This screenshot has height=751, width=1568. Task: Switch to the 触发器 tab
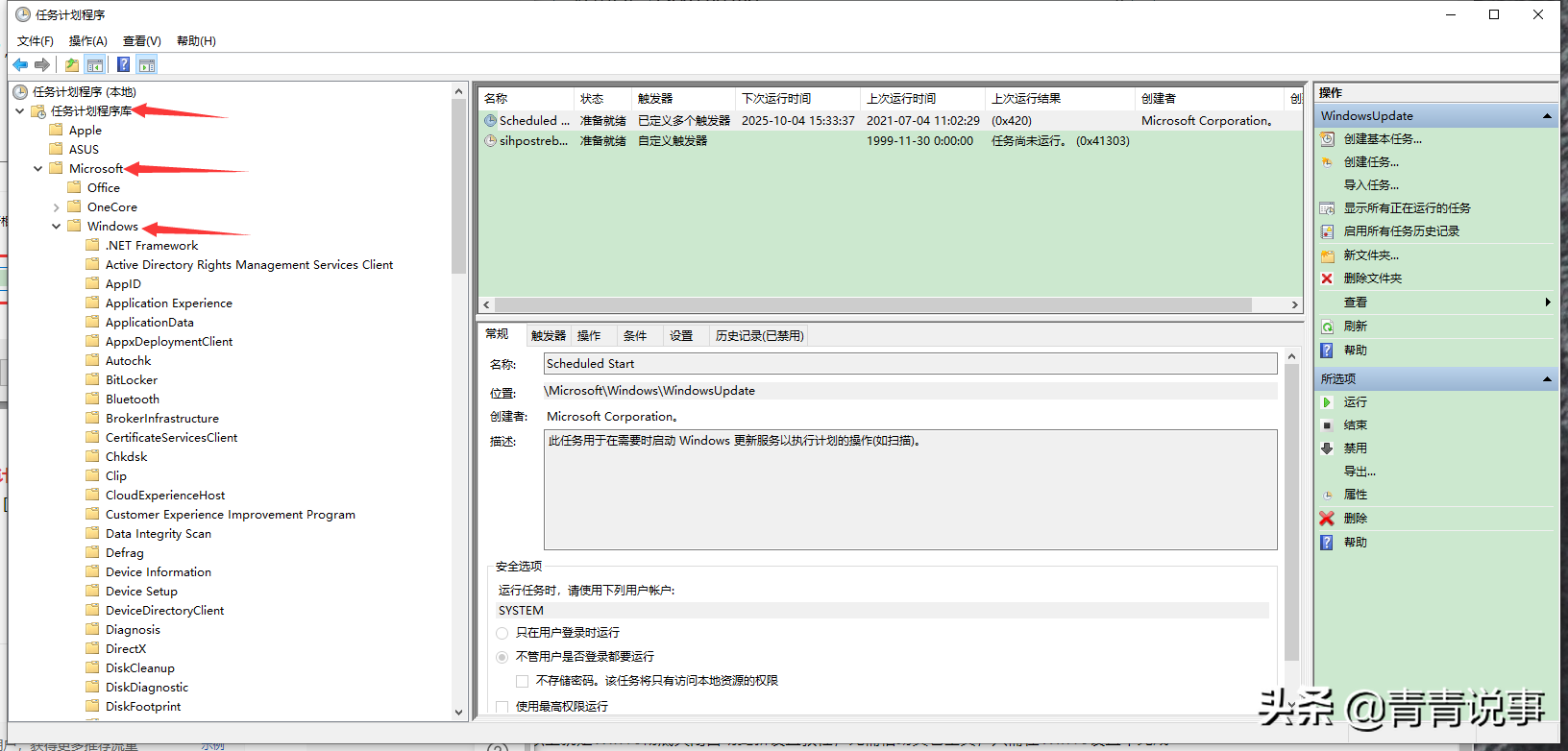click(x=549, y=336)
